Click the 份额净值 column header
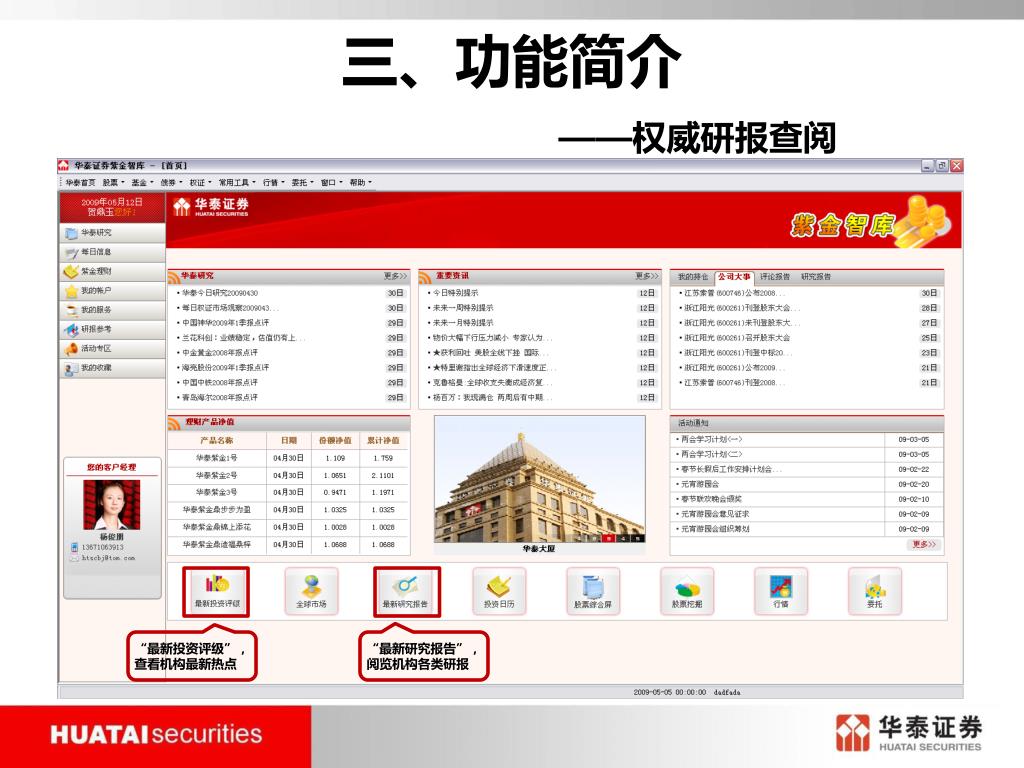Image resolution: width=1024 pixels, height=768 pixels. 335,441
